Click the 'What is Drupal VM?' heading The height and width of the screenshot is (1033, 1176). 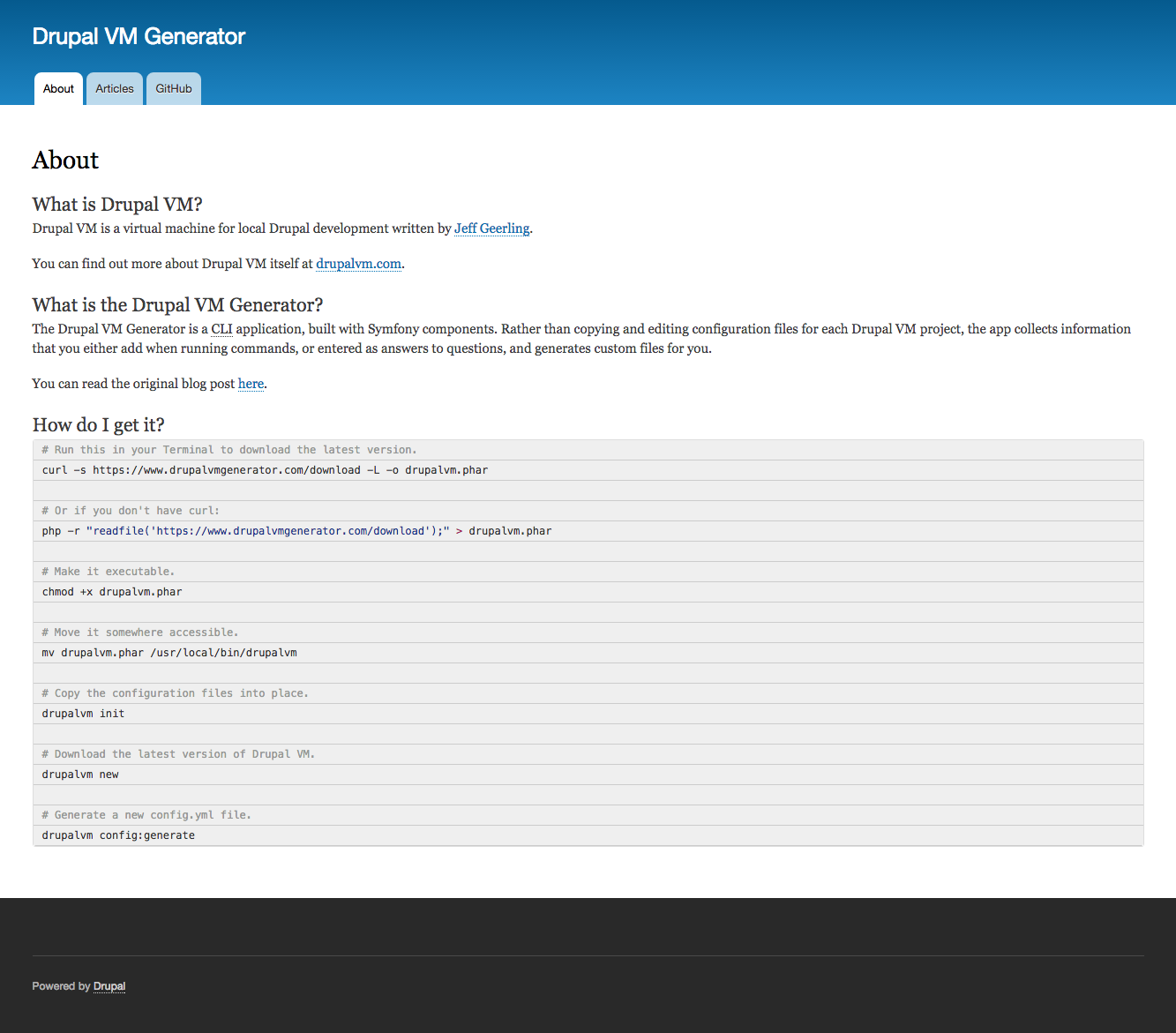pos(117,205)
